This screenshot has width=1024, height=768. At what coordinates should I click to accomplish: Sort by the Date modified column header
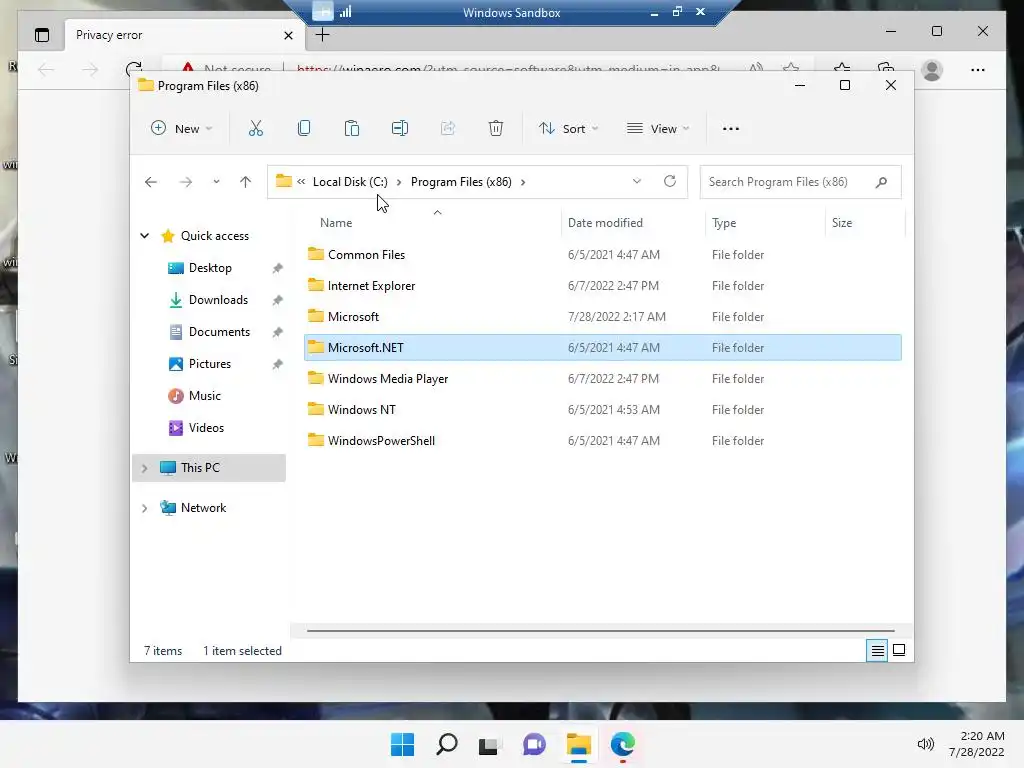(605, 223)
